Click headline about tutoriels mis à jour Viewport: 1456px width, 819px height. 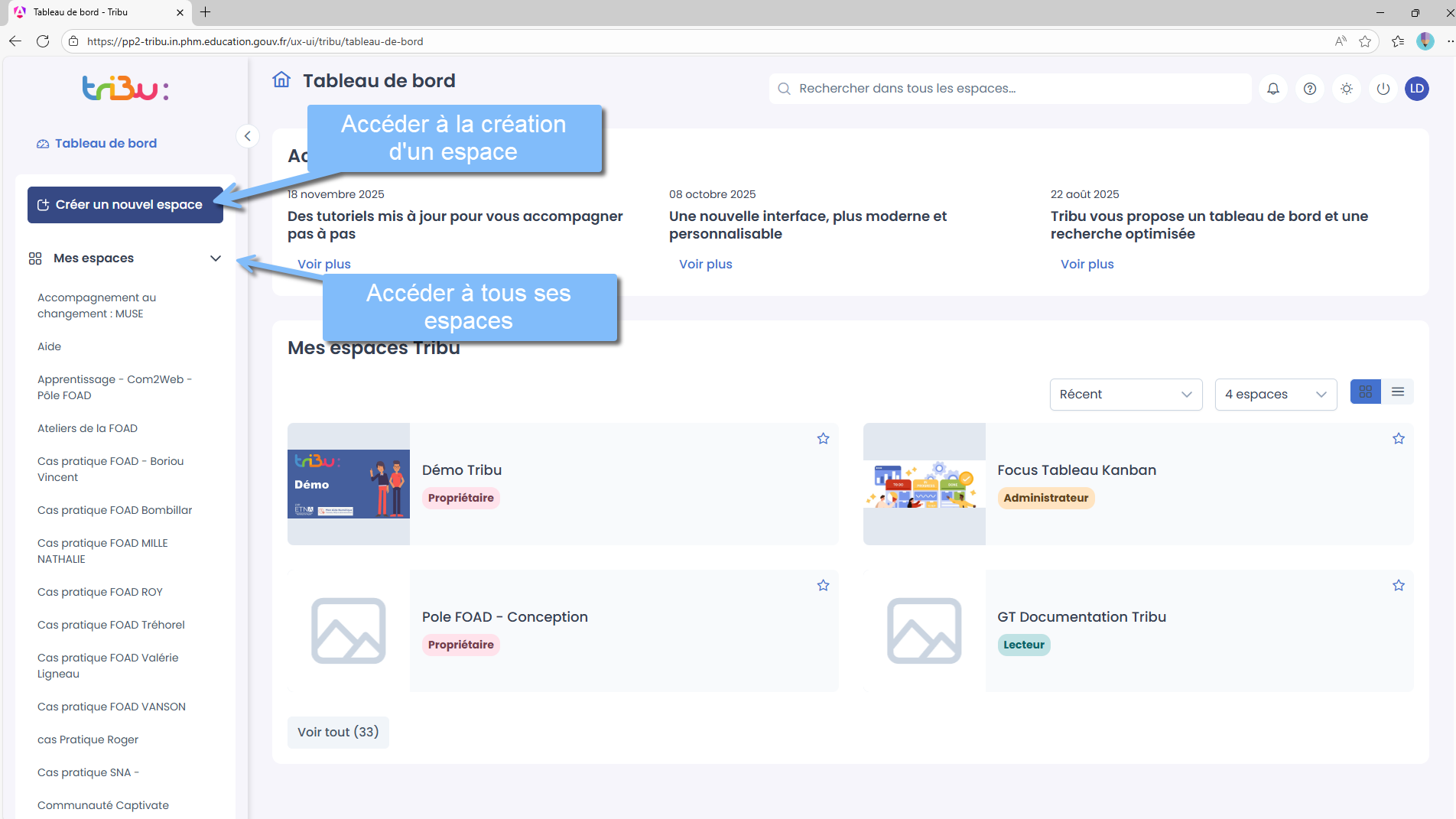[456, 225]
